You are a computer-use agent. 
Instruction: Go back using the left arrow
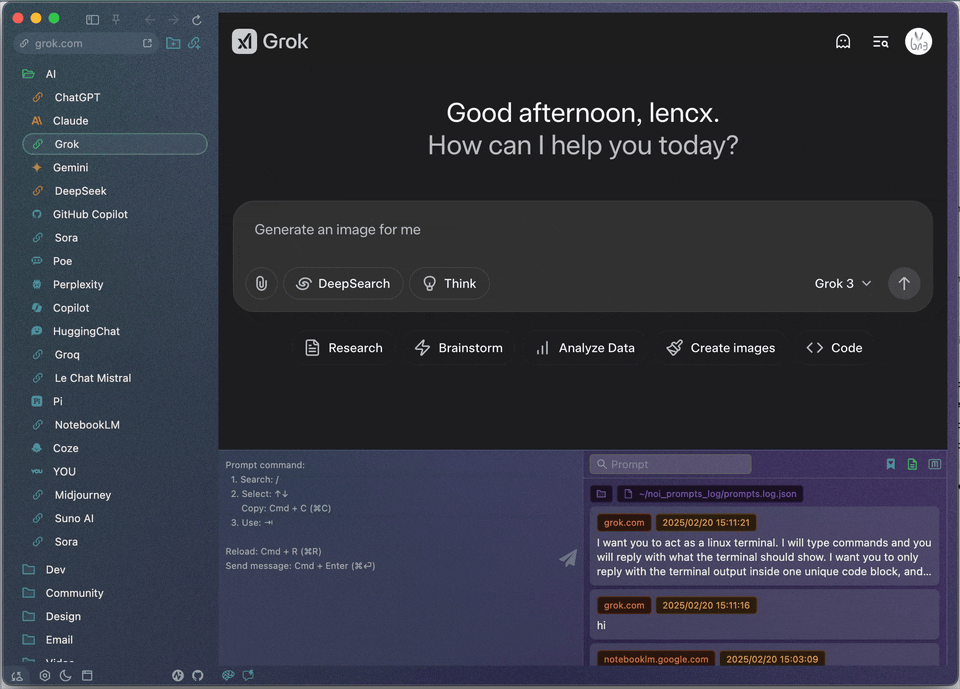(150, 20)
